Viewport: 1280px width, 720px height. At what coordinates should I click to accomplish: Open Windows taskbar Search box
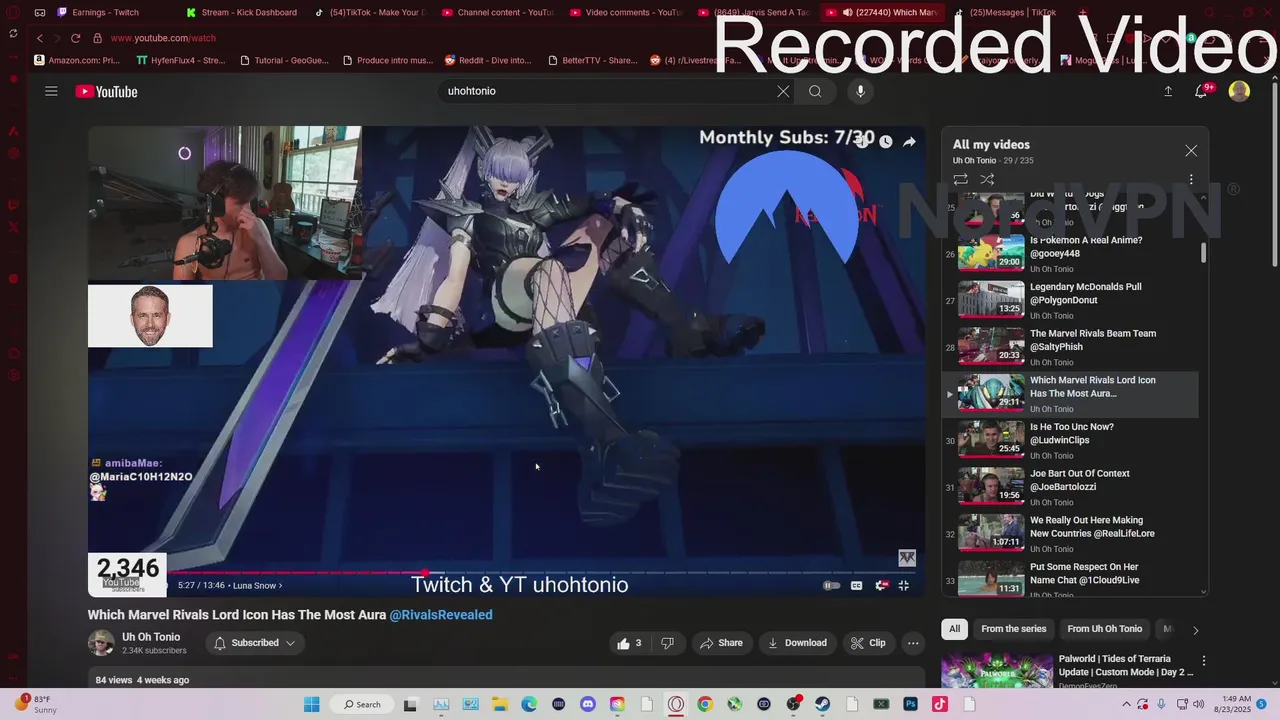[362, 704]
